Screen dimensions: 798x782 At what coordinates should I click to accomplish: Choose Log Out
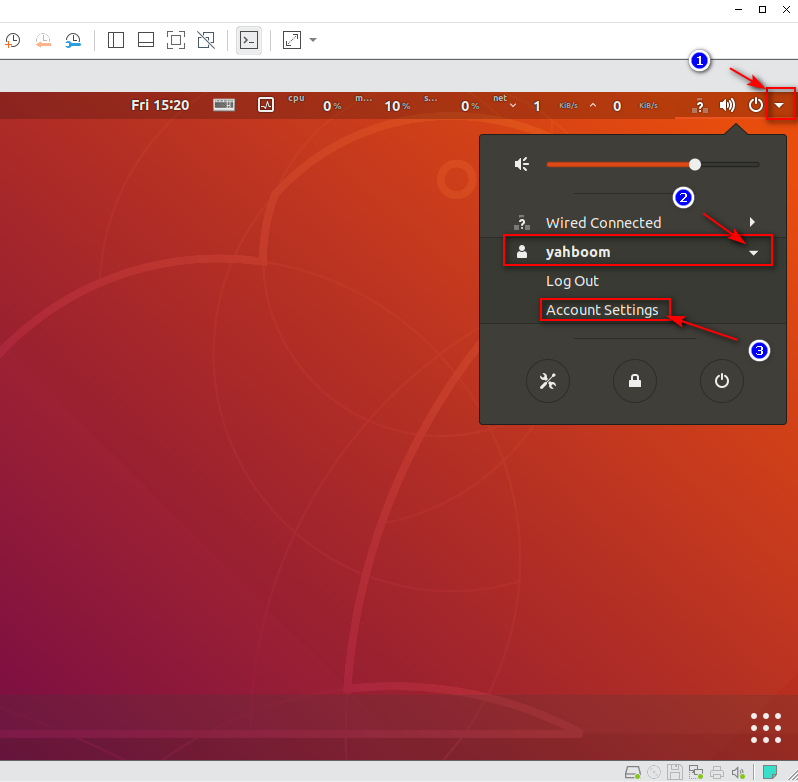pyautogui.click(x=572, y=281)
